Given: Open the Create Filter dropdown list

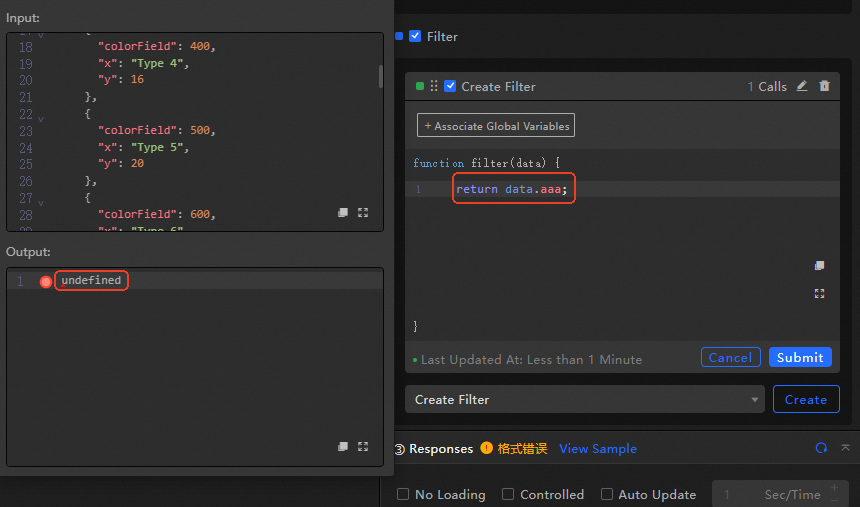Looking at the screenshot, I should click(585, 399).
